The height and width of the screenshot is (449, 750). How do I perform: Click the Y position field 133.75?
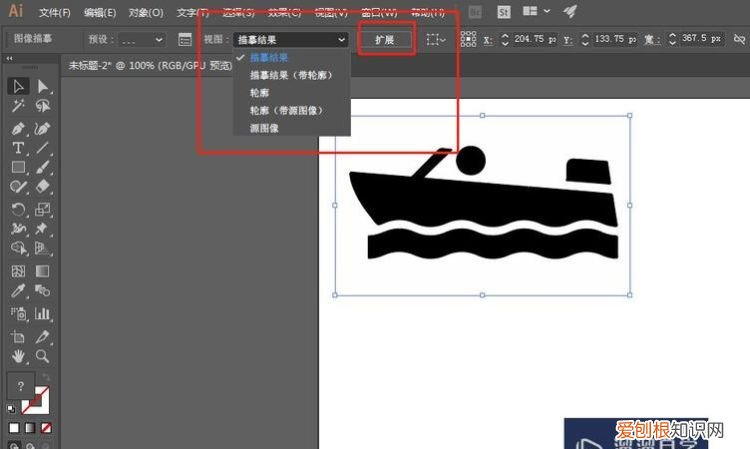[x=615, y=39]
